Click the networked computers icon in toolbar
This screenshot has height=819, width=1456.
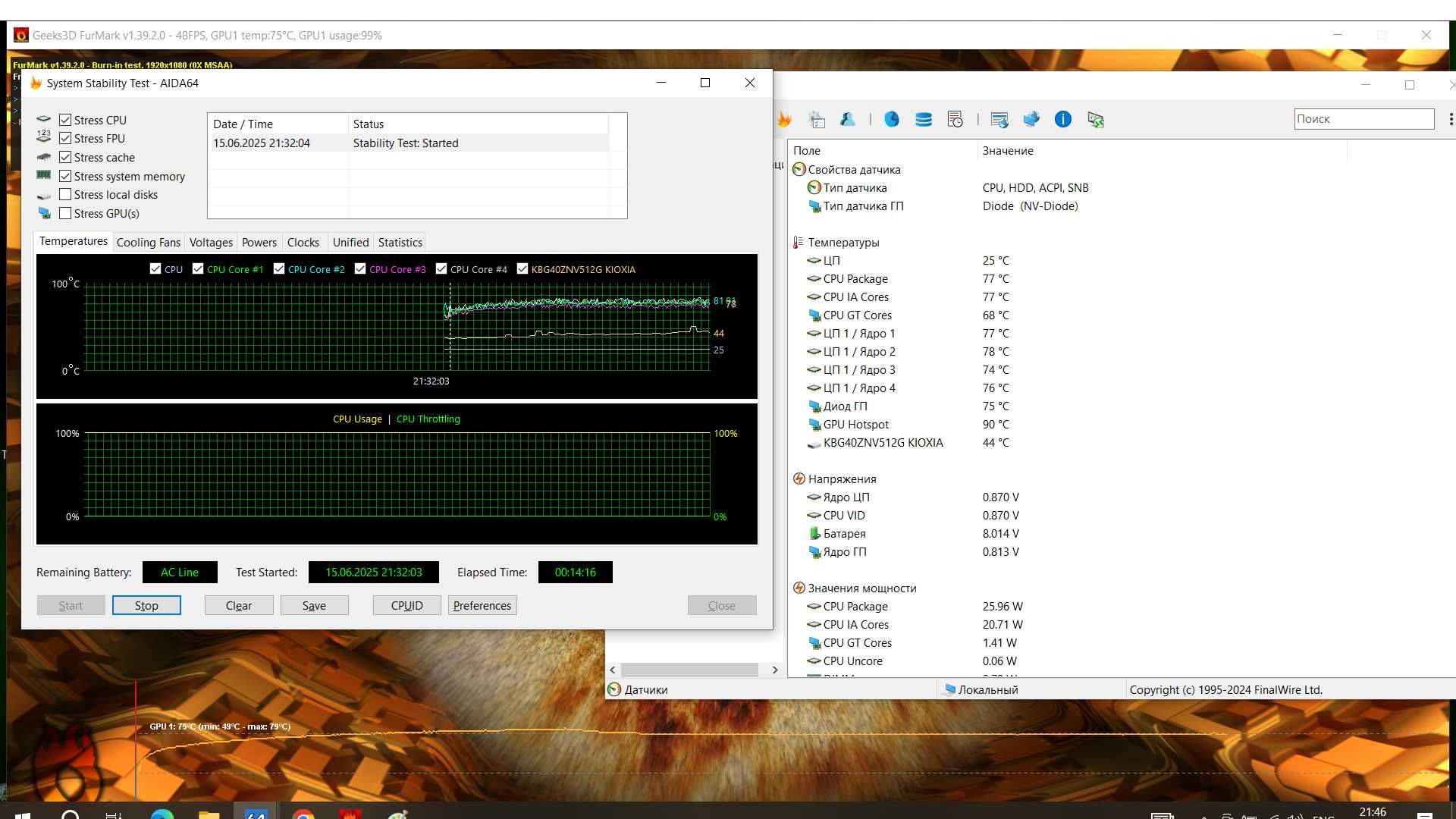[x=1031, y=119]
